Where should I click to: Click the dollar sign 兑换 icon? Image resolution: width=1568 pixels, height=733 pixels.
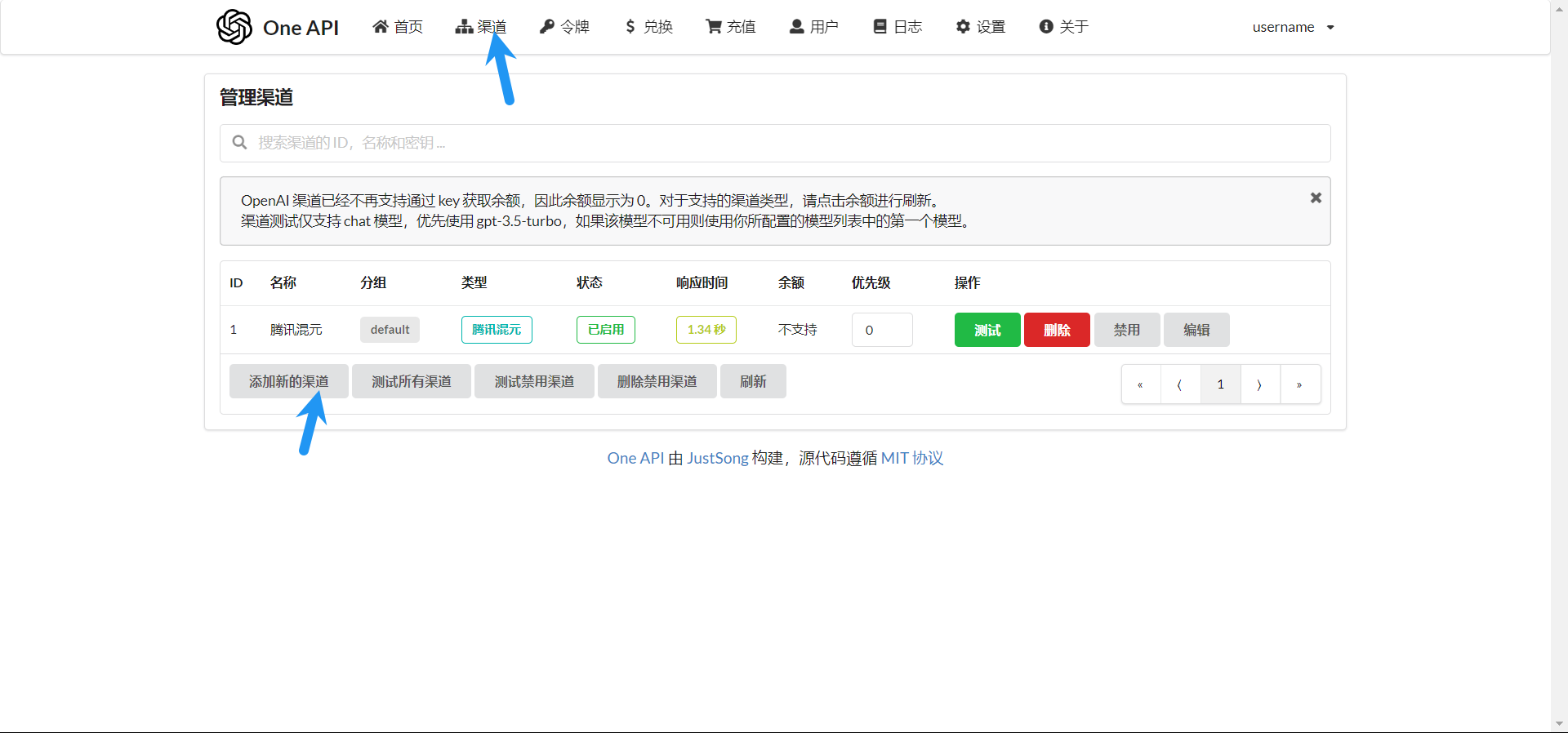[x=630, y=27]
